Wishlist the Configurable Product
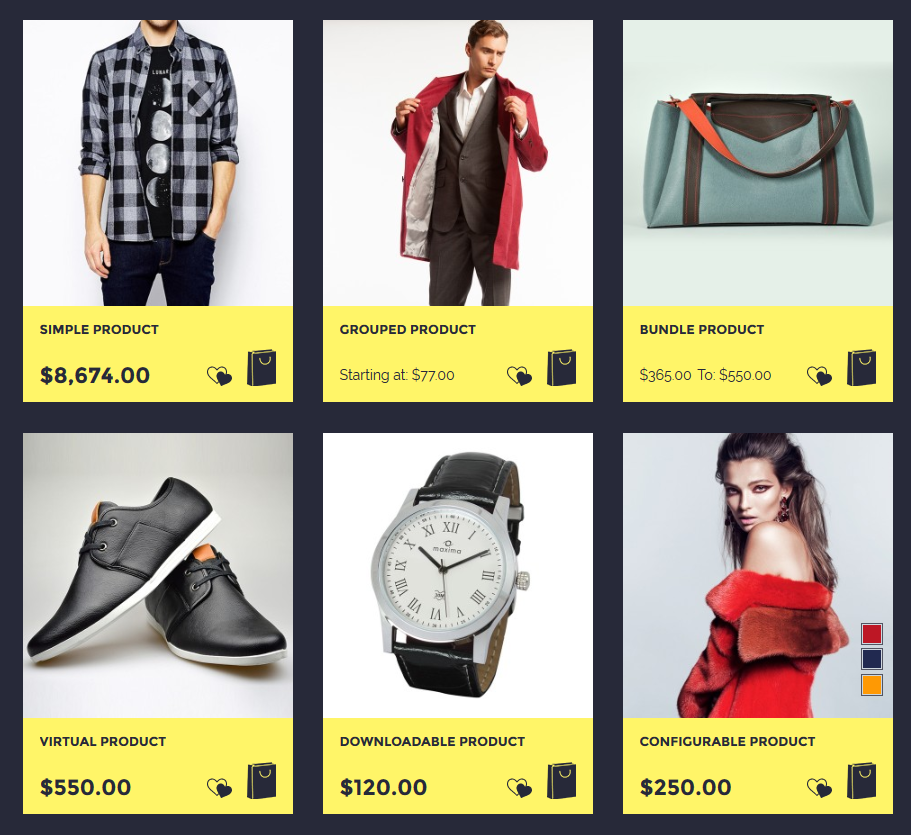The width and height of the screenshot is (911, 835). (819, 788)
